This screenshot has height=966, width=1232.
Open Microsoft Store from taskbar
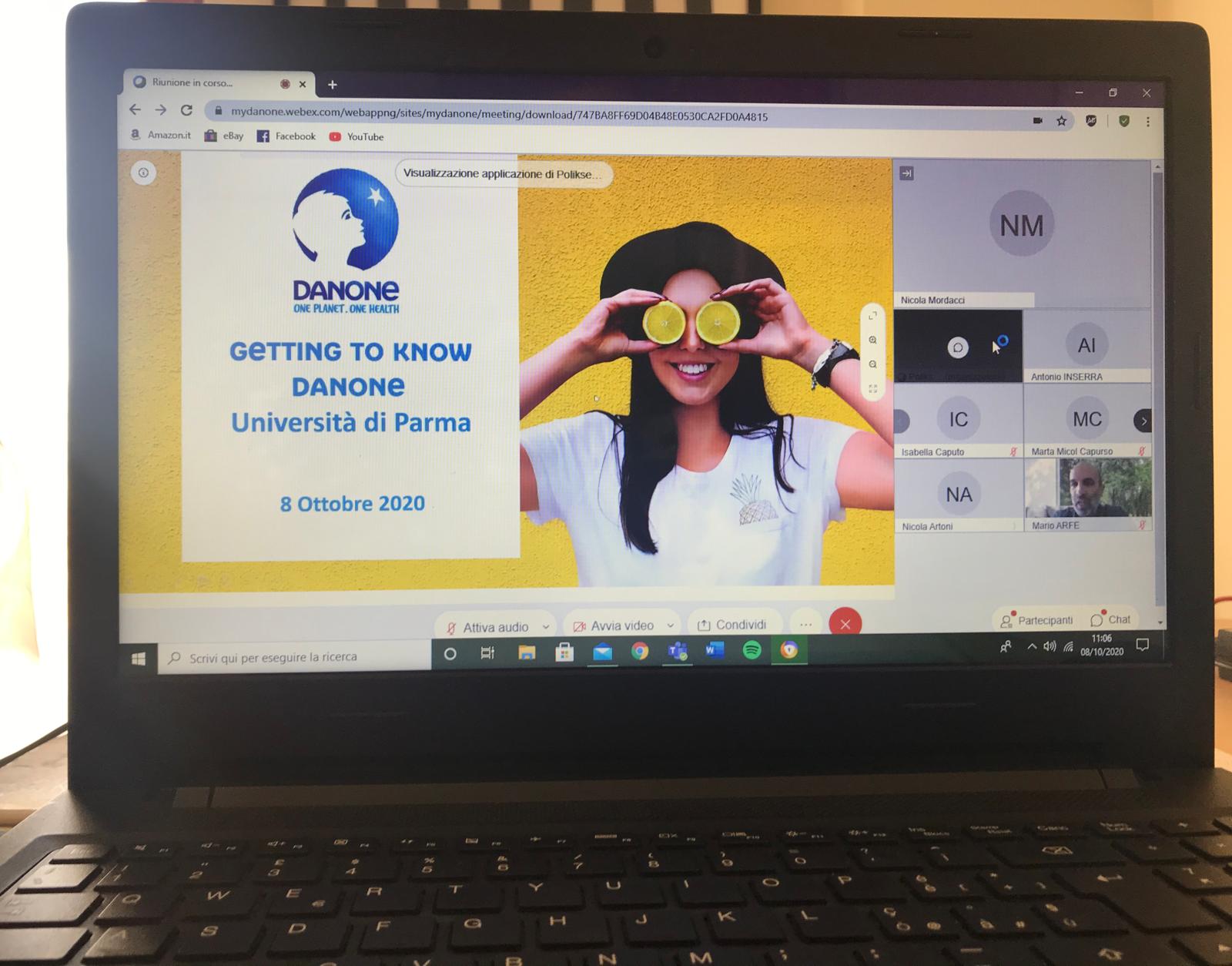pos(564,653)
